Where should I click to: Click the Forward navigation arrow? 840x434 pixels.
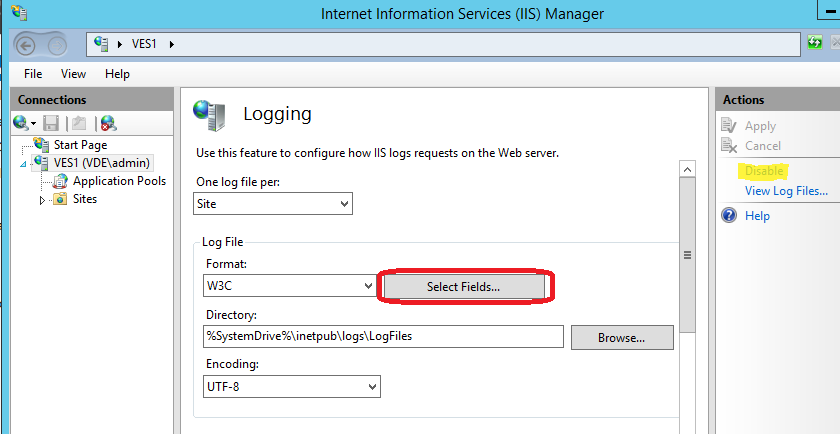coord(57,46)
